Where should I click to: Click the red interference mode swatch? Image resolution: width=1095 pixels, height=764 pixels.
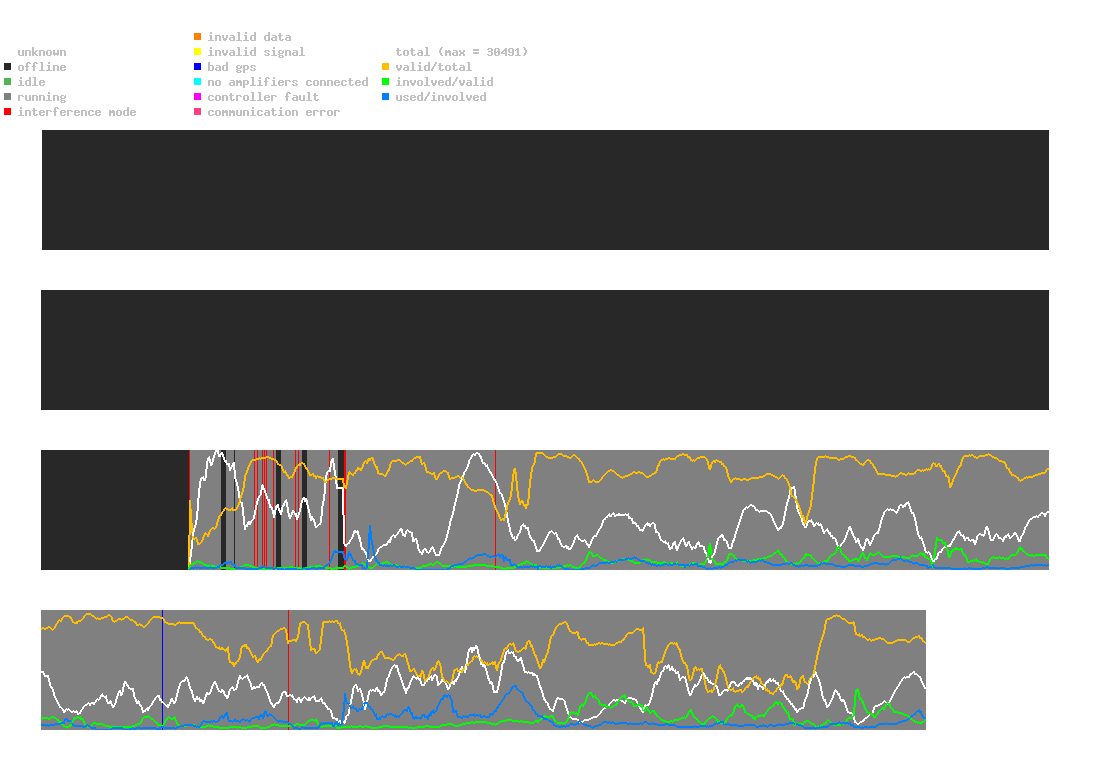point(8,112)
